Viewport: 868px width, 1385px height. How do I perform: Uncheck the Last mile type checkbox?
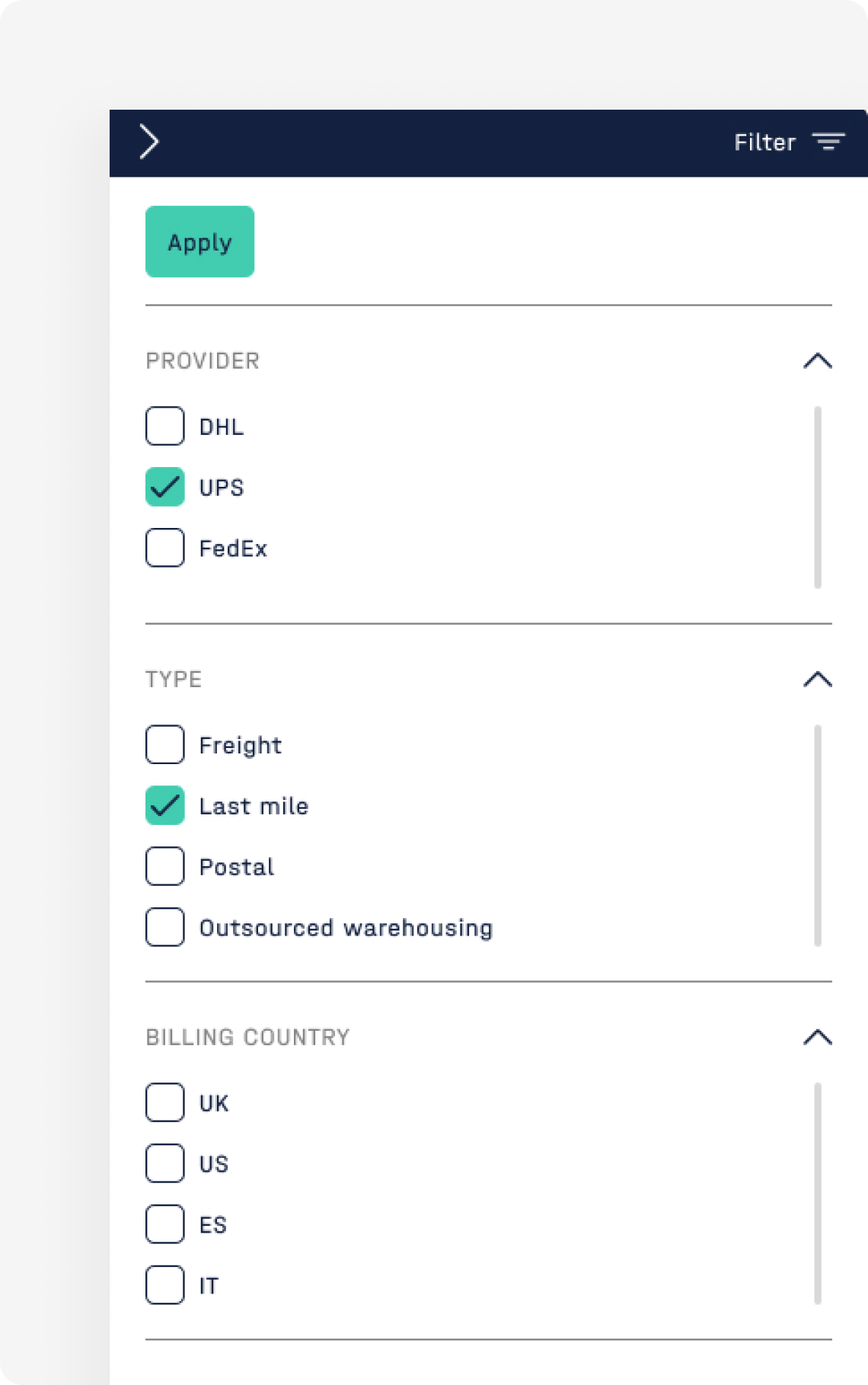(x=165, y=805)
